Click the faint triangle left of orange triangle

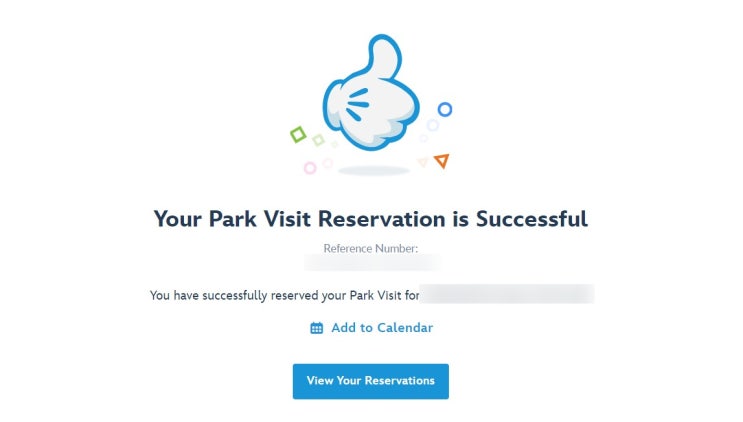click(423, 161)
